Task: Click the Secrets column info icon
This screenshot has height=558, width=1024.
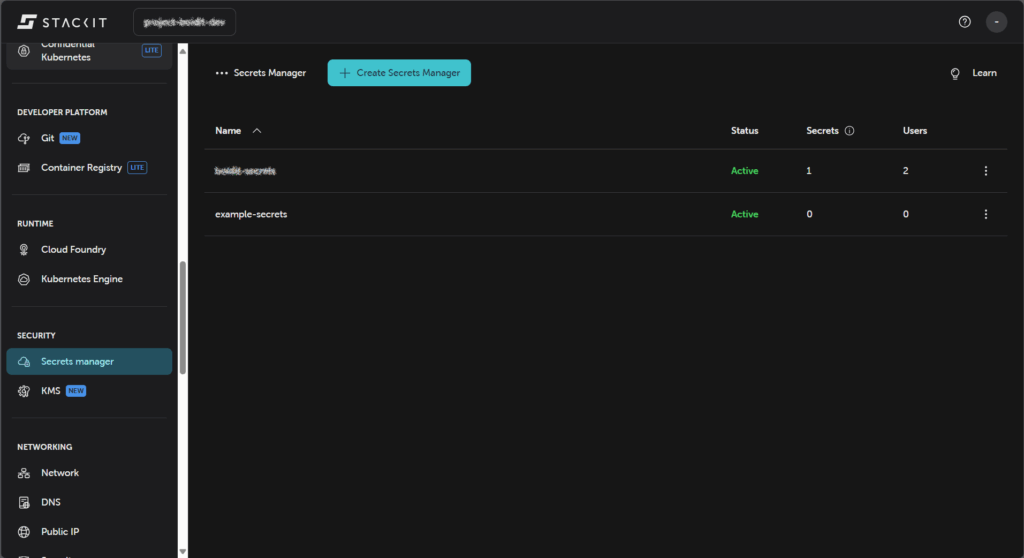Action: pyautogui.click(x=849, y=131)
